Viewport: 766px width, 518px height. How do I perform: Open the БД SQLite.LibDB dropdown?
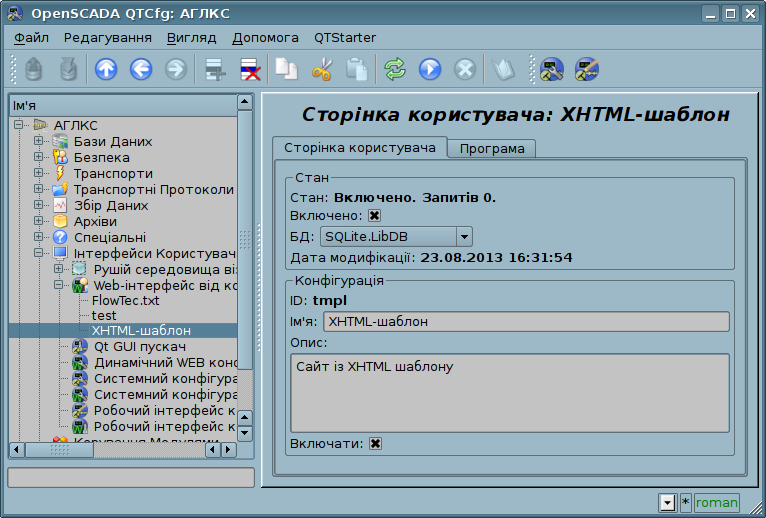click(x=396, y=237)
